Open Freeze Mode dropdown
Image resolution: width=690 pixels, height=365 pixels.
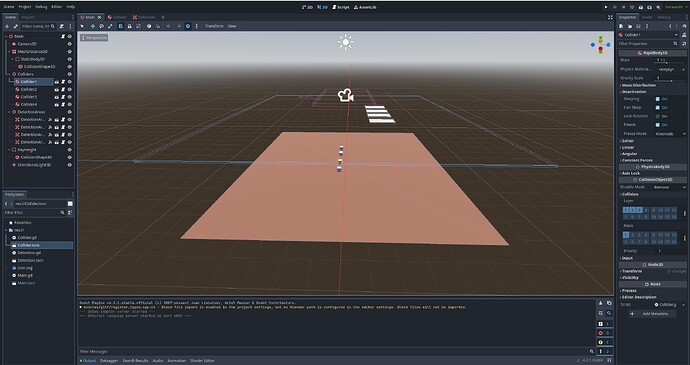pyautogui.click(x=671, y=133)
